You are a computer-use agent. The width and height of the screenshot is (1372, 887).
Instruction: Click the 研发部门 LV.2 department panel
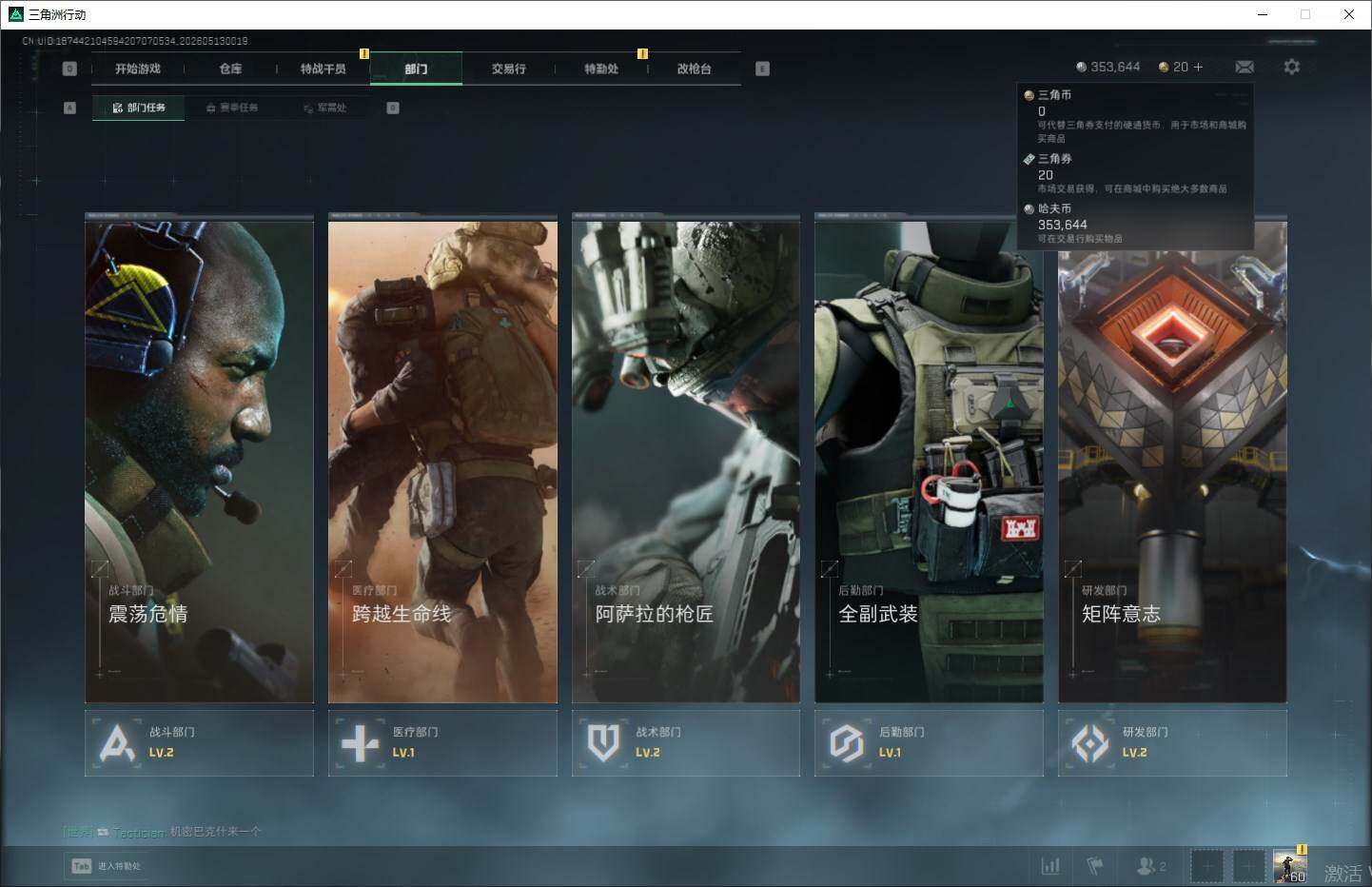[1172, 742]
